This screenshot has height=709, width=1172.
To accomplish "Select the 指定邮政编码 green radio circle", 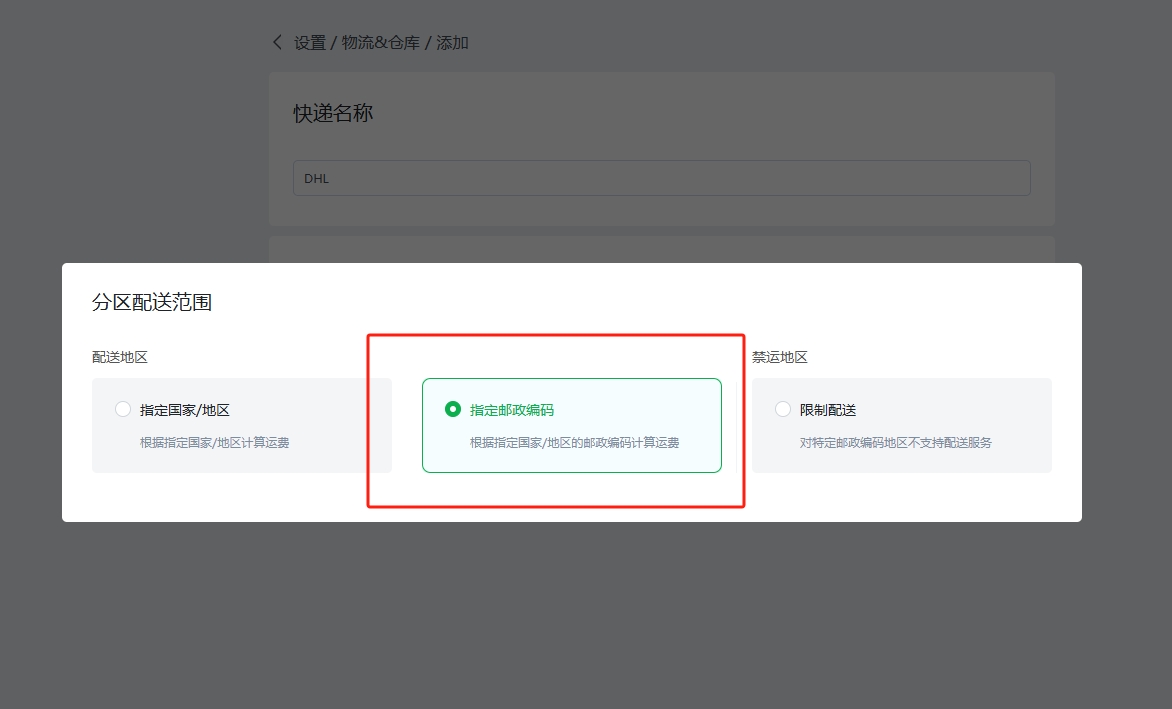I will click(x=453, y=409).
